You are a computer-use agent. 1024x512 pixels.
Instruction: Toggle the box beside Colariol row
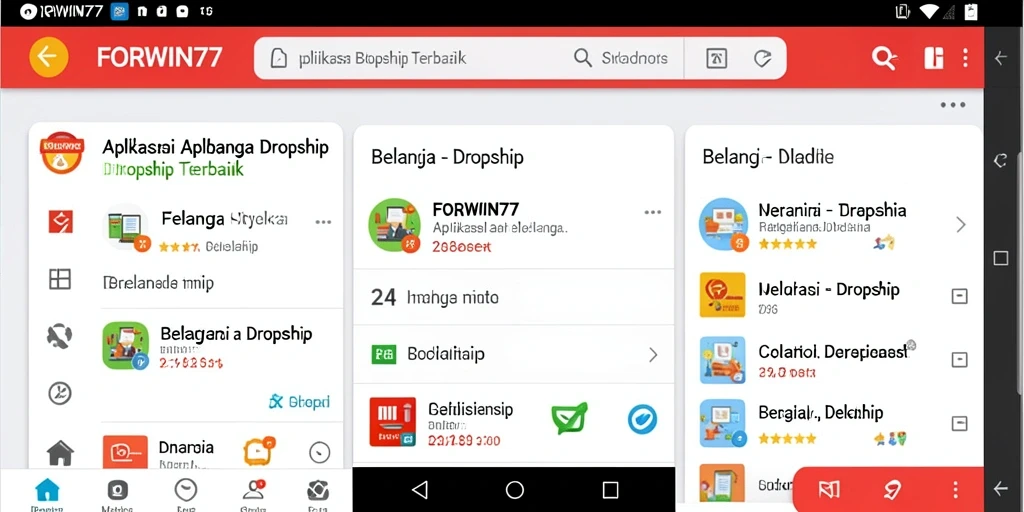click(959, 360)
